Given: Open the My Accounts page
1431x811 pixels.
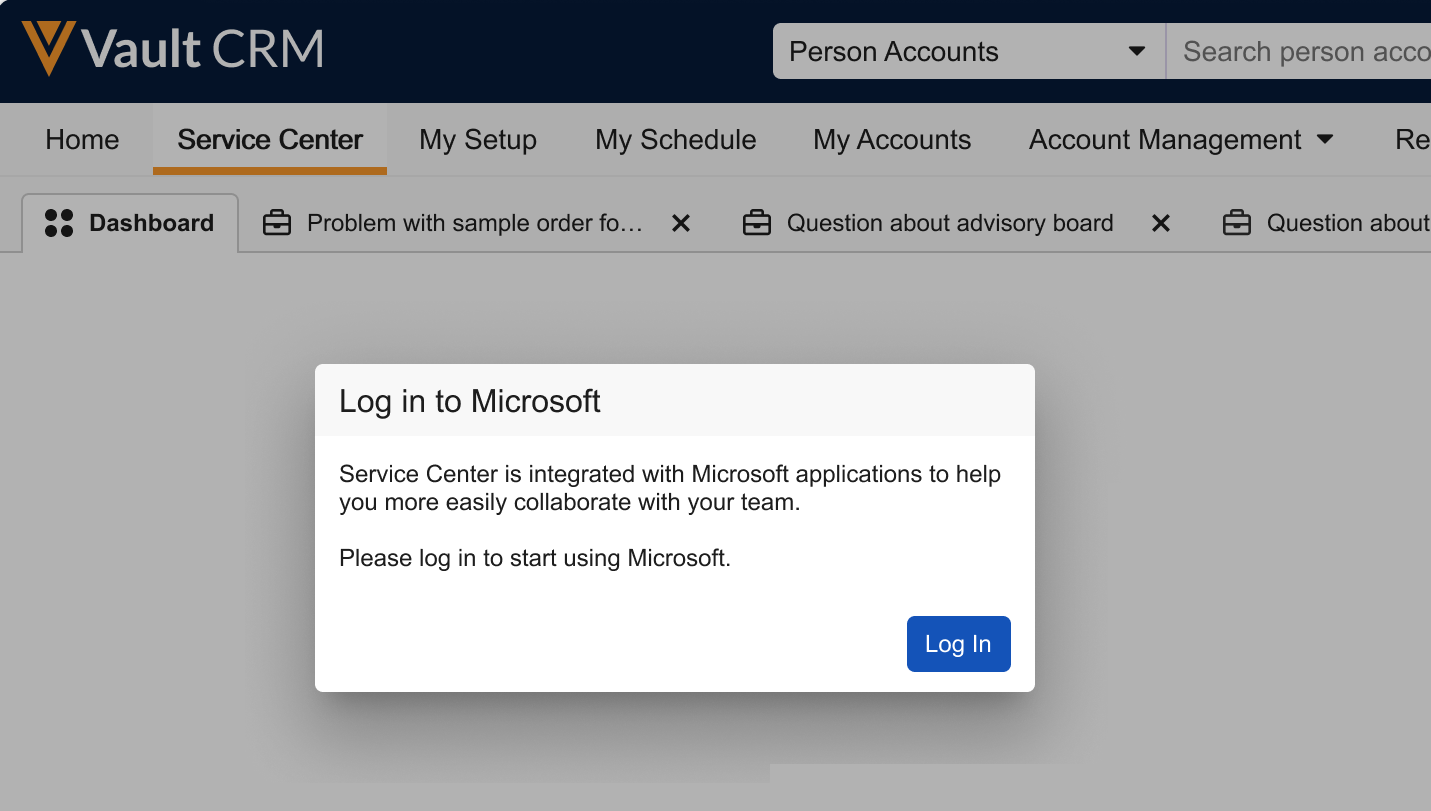Looking at the screenshot, I should tap(892, 140).
